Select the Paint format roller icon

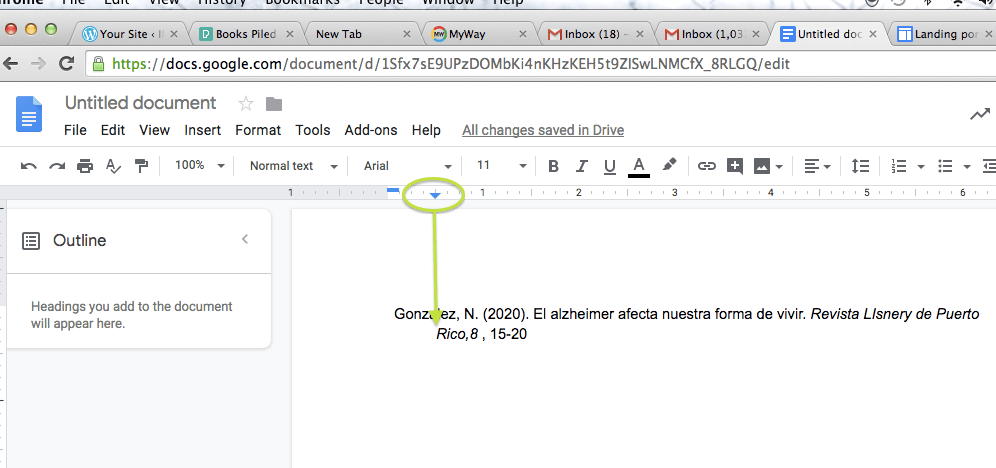(x=141, y=166)
